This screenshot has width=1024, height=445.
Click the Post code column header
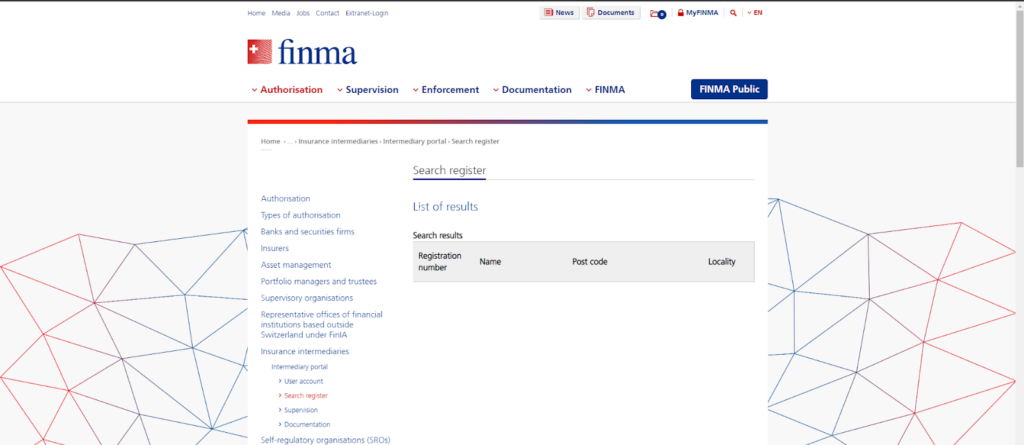click(590, 261)
